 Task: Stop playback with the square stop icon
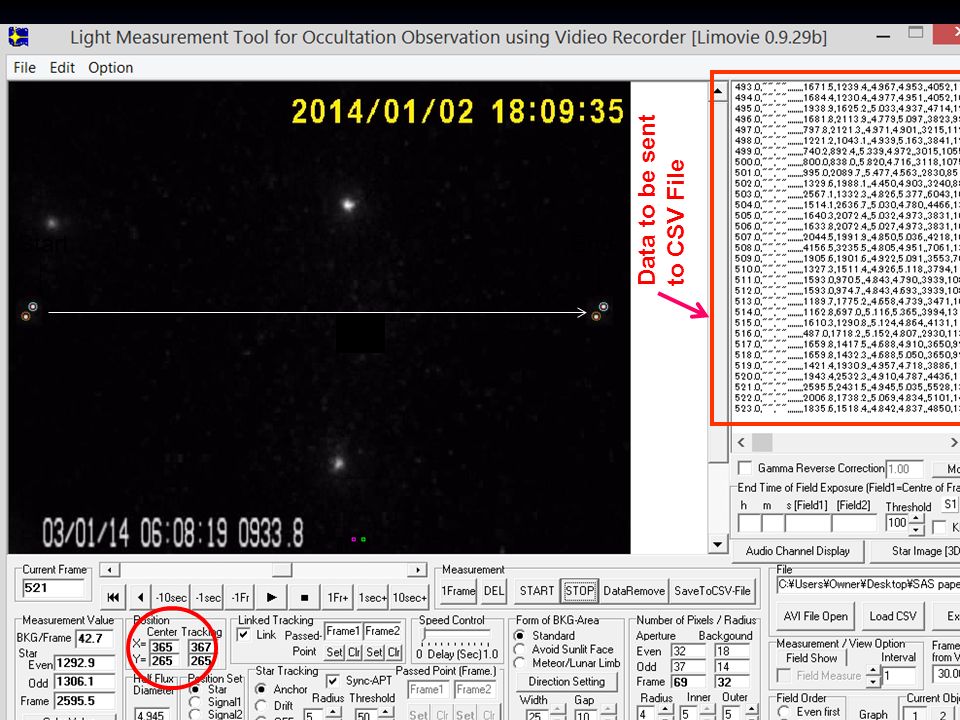click(x=304, y=597)
